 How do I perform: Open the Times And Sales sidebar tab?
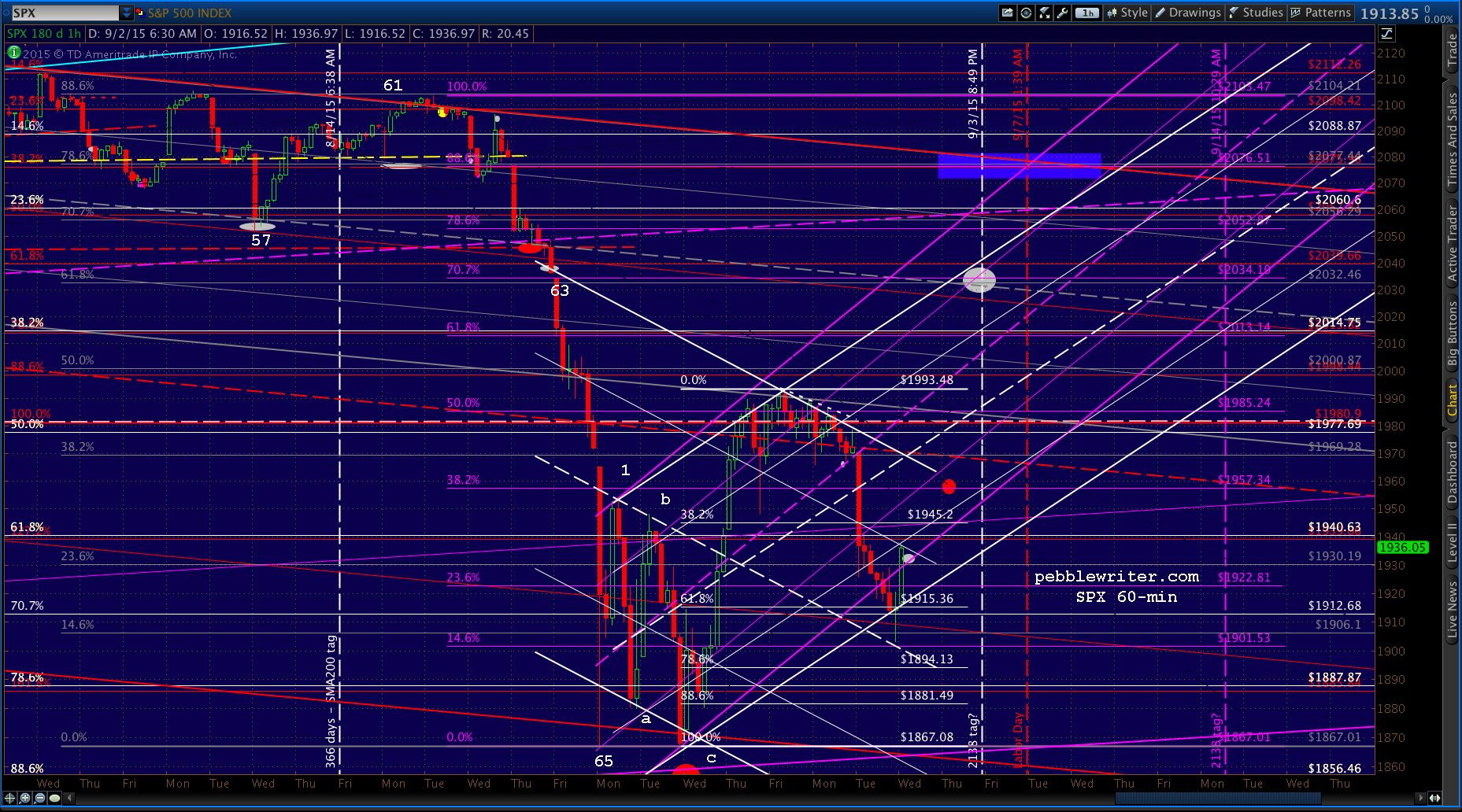pyautogui.click(x=1453, y=138)
